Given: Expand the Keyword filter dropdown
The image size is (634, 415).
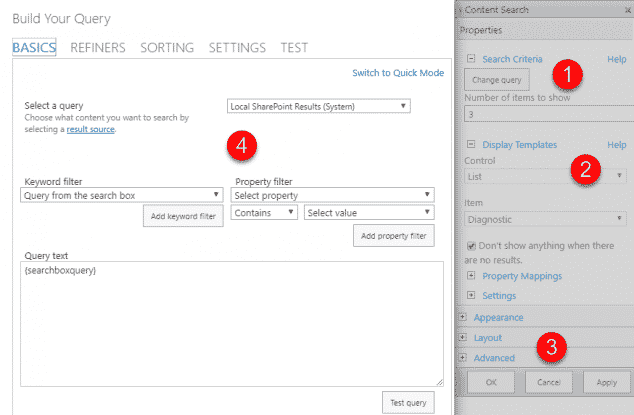Looking at the screenshot, I should 121,195.
